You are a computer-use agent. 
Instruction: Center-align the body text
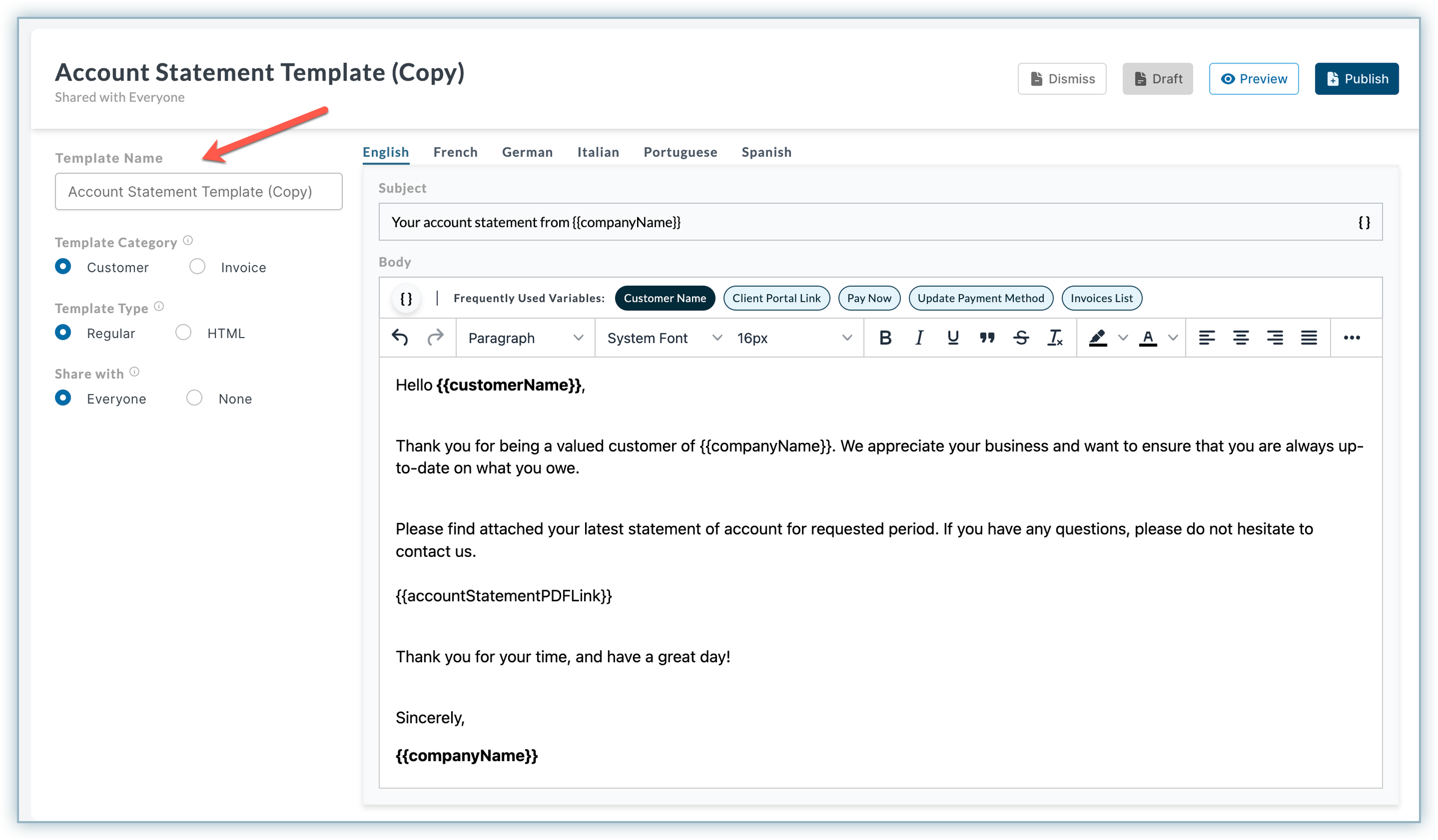point(1240,338)
